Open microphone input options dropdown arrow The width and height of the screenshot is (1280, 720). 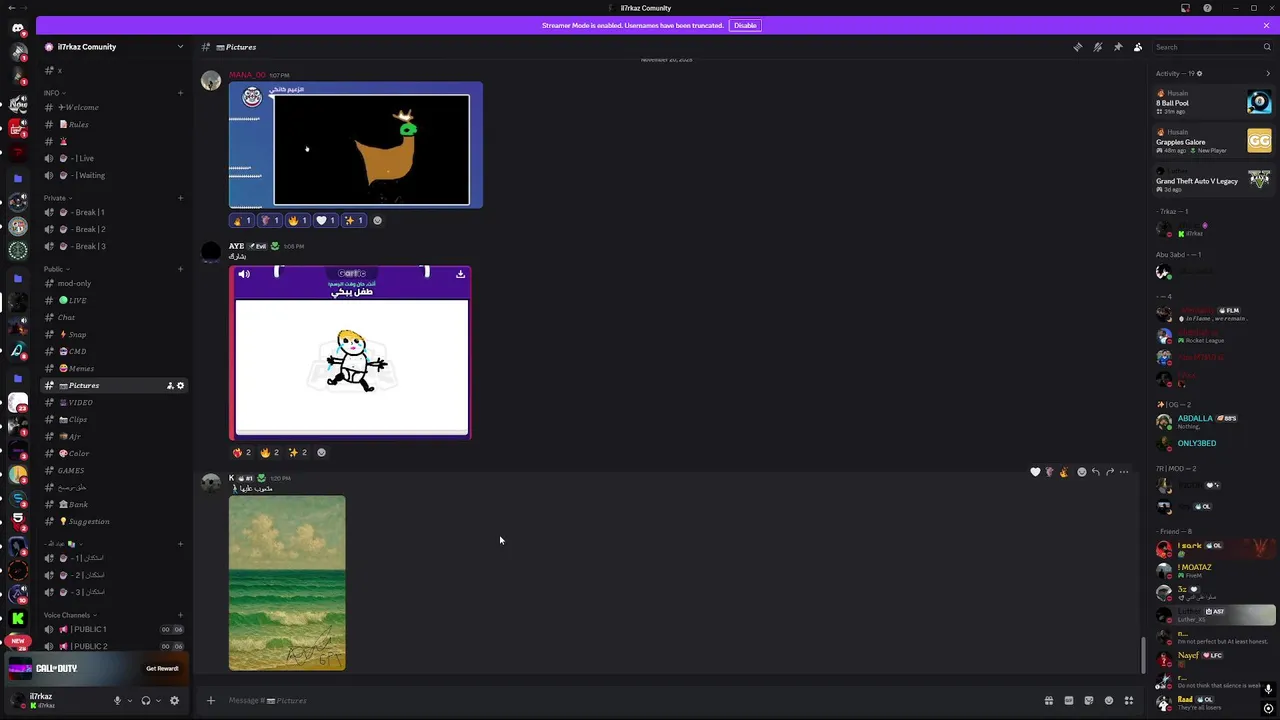coord(130,700)
